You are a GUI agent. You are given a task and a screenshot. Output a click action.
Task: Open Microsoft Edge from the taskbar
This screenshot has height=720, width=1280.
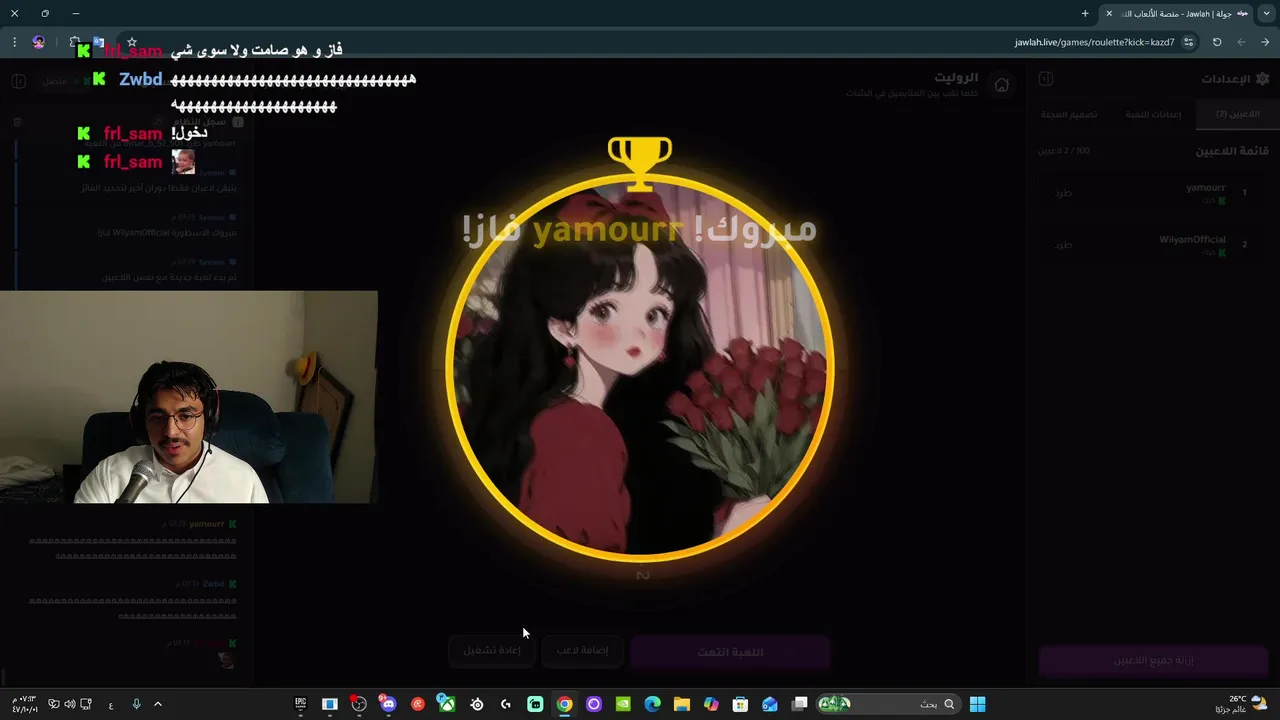[652, 704]
